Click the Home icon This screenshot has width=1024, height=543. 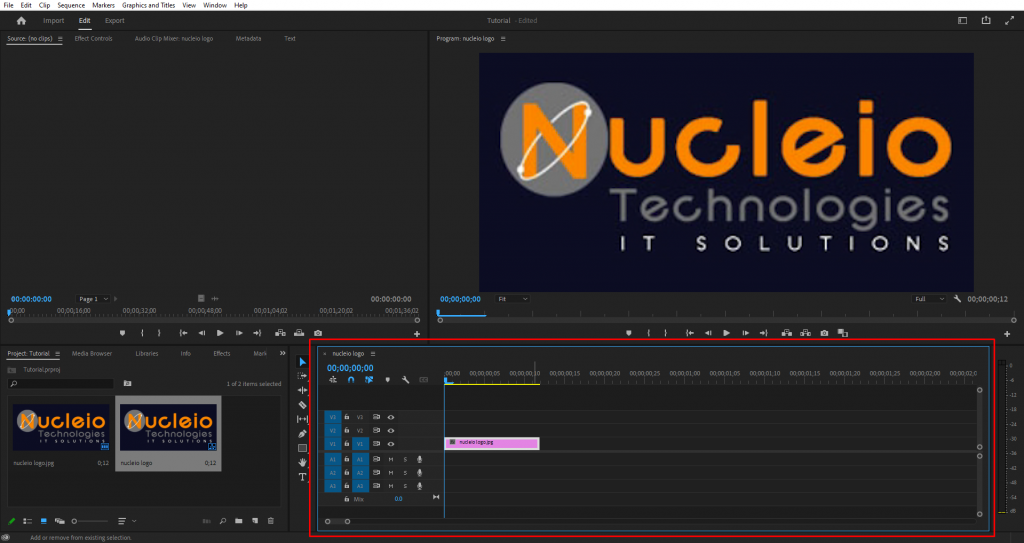tap(21, 21)
